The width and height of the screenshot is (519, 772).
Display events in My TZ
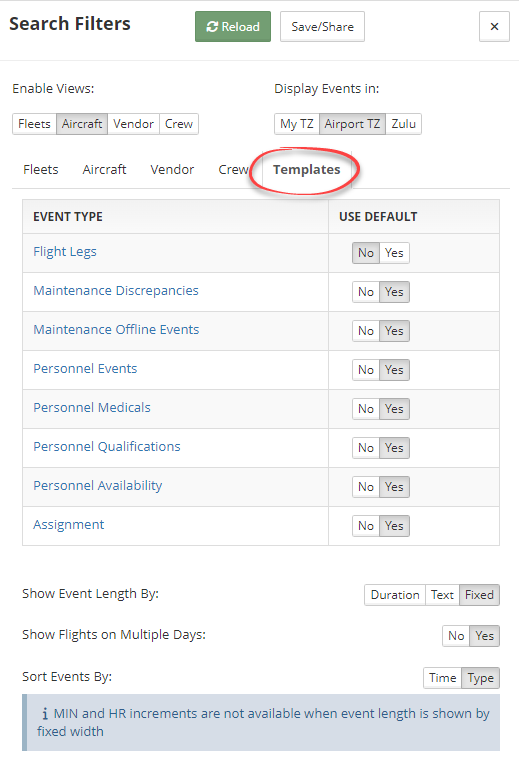tap(297, 124)
